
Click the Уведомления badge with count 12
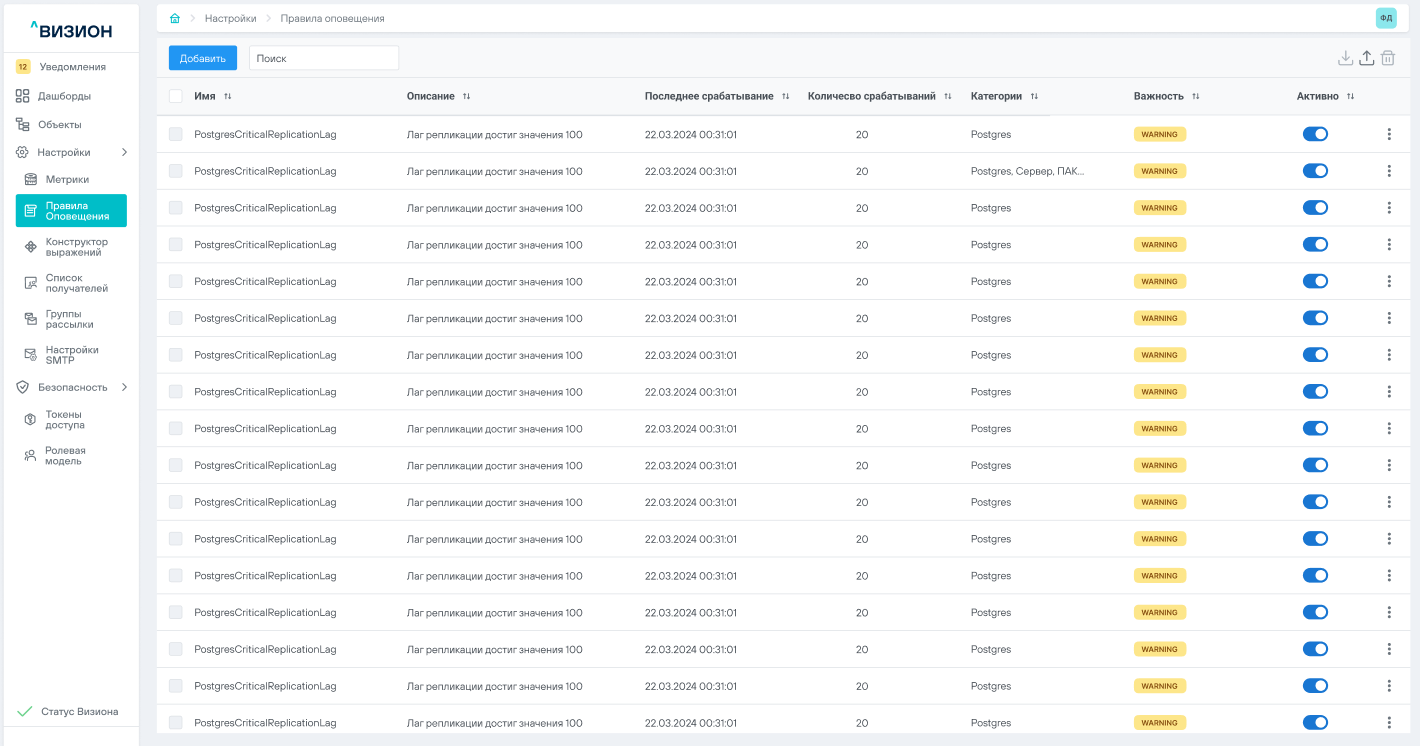23,67
